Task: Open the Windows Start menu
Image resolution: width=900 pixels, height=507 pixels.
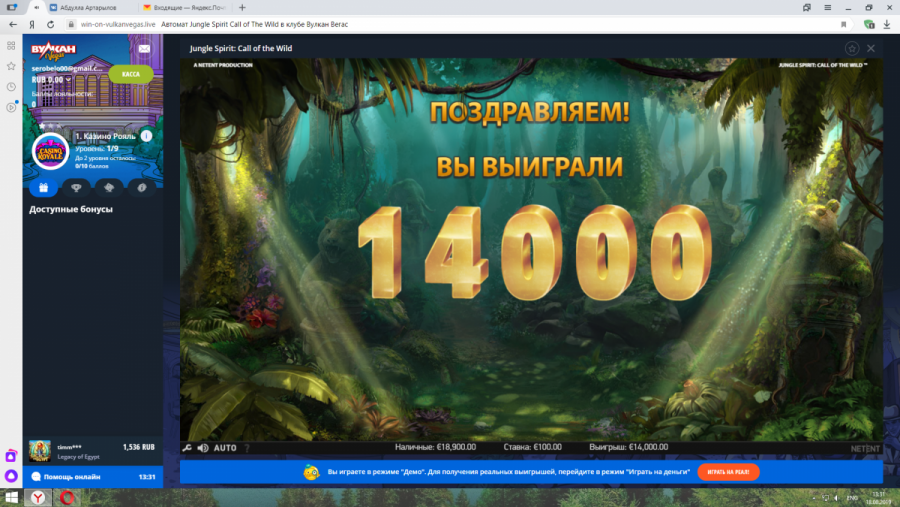Action: (11, 497)
